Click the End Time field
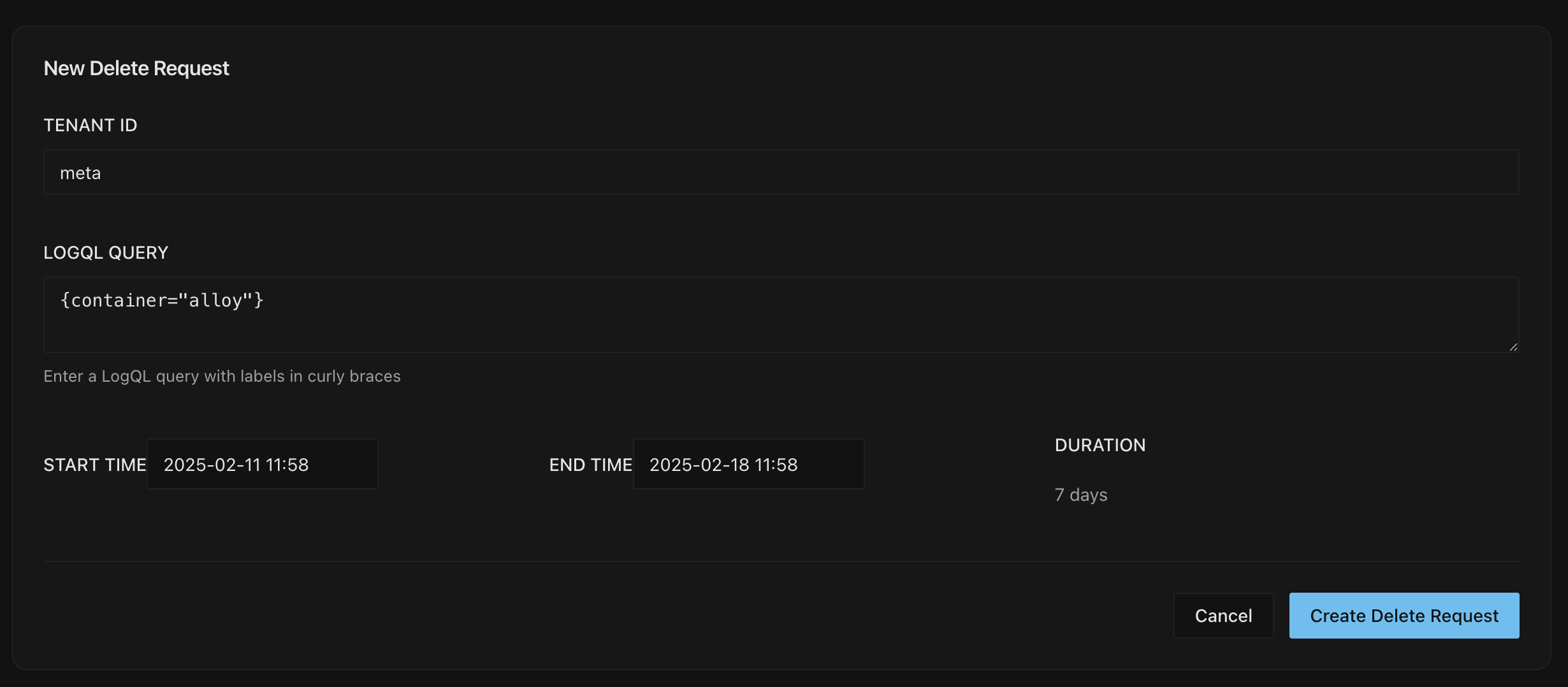Viewport: 1568px width, 687px height. pyautogui.click(x=748, y=464)
